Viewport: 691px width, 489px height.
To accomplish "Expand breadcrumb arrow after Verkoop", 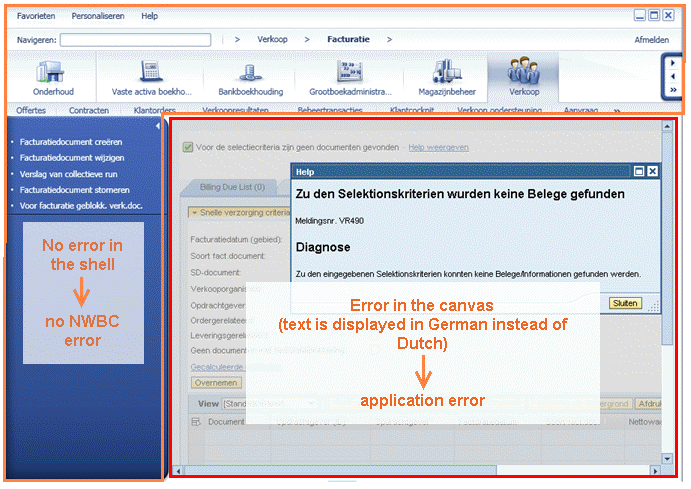I will pyautogui.click(x=307, y=39).
